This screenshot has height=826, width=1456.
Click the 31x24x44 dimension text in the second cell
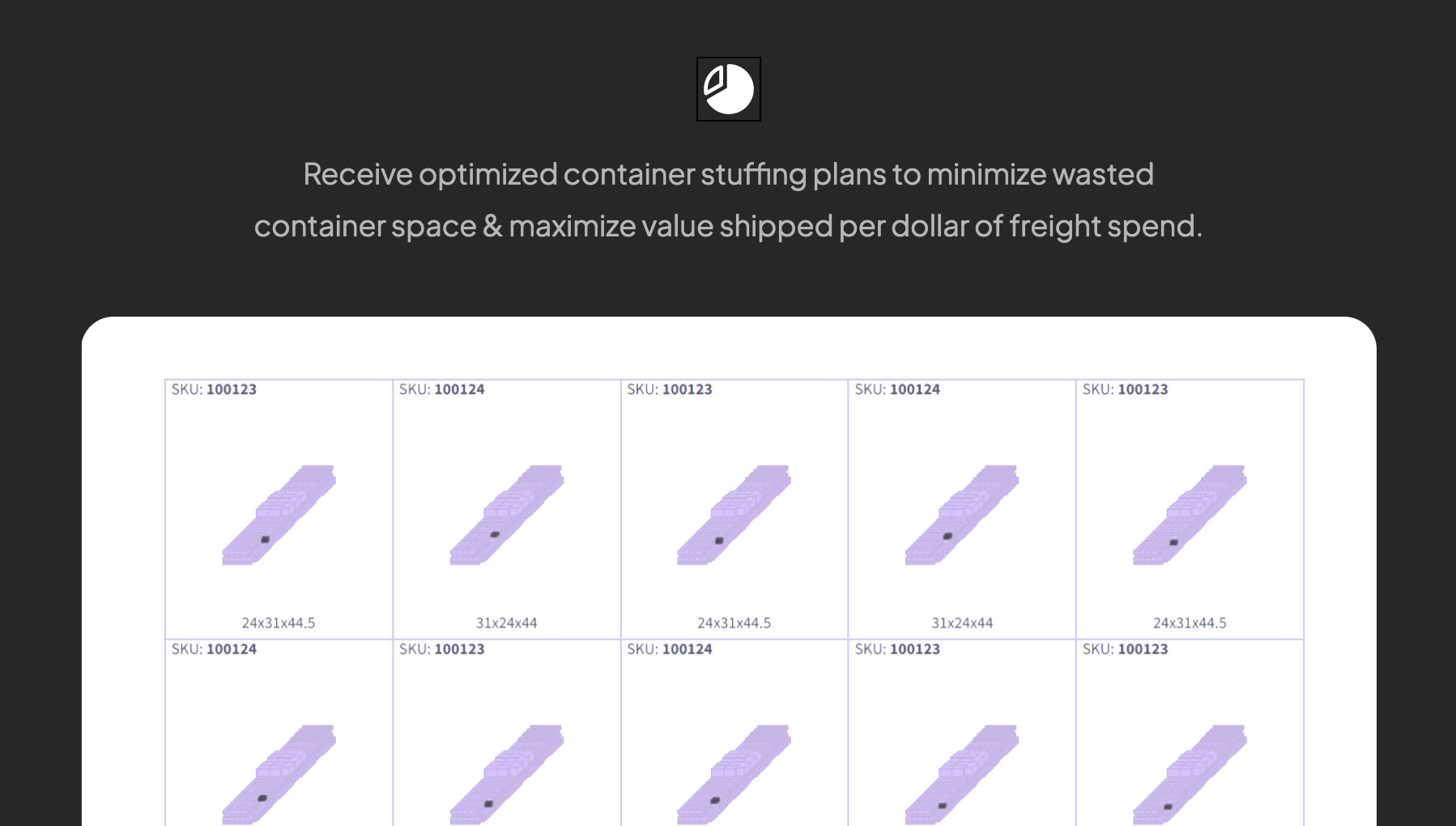tap(506, 623)
